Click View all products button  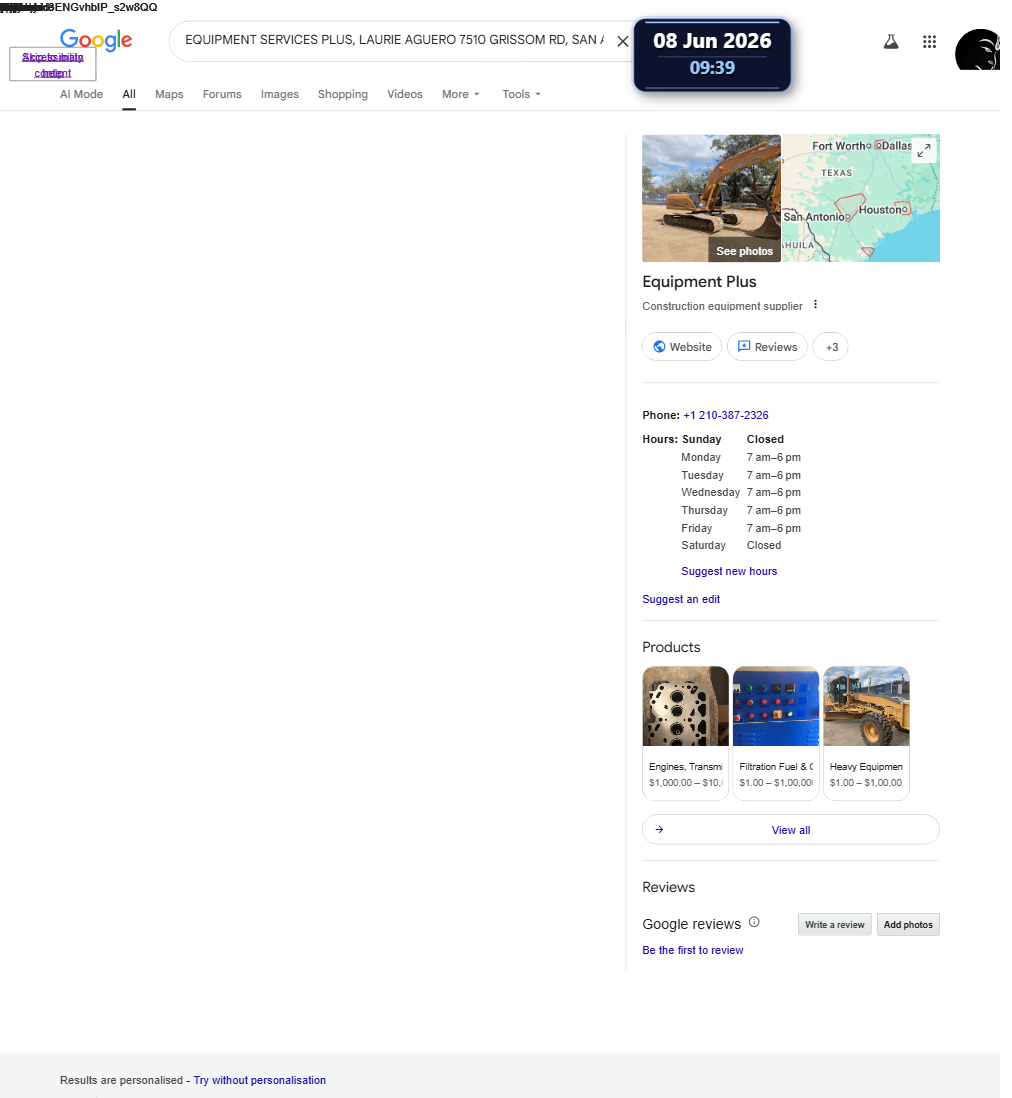click(791, 830)
